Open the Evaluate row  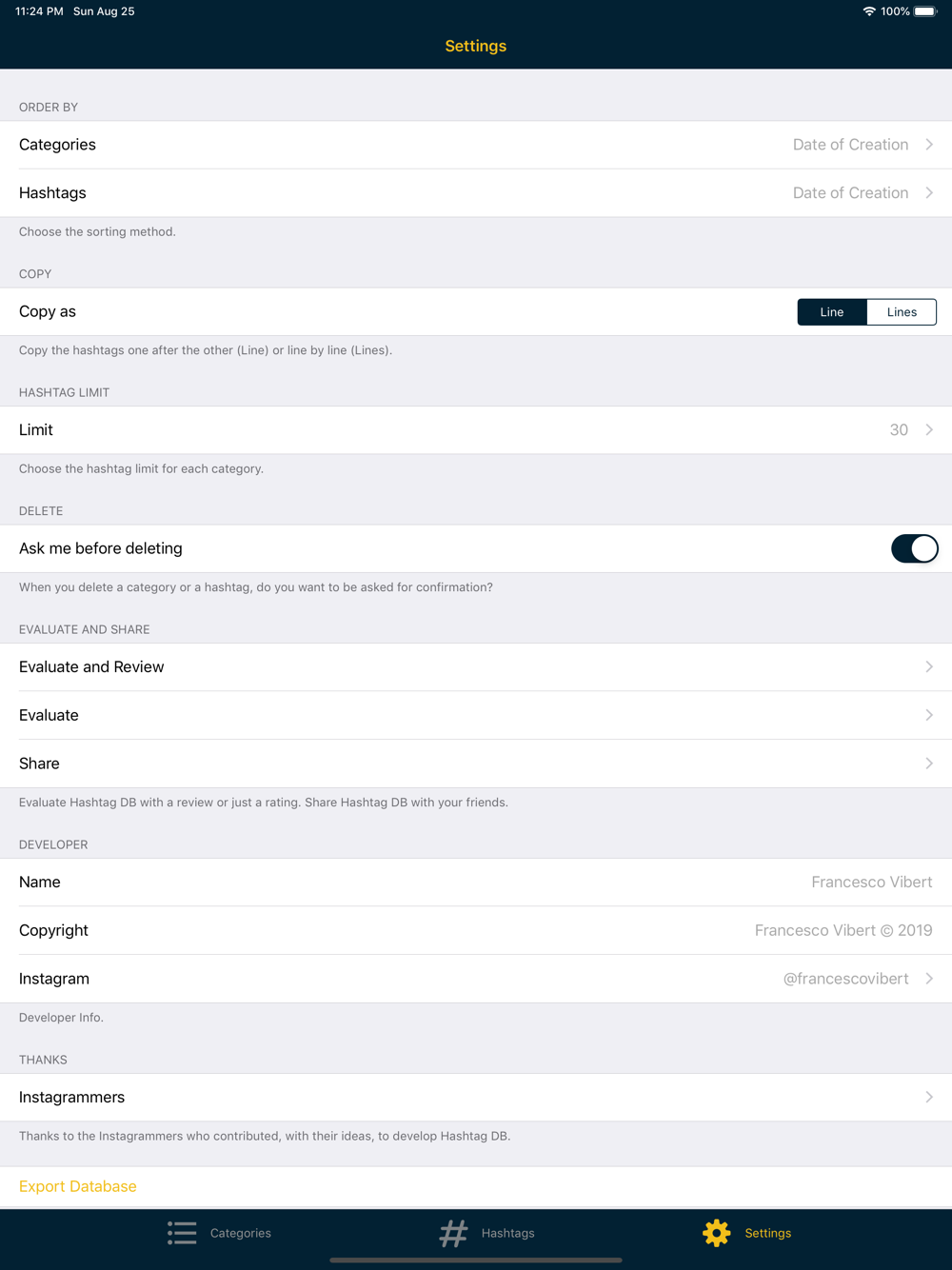(476, 715)
